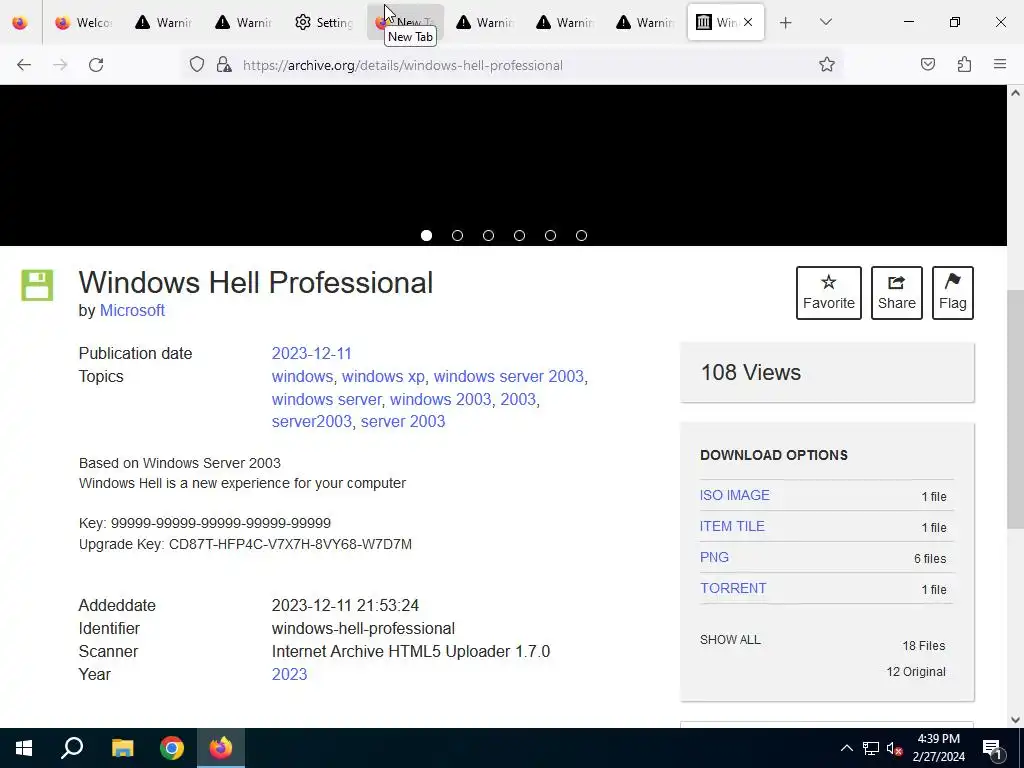Open the 'windows 2003' topic link

click(x=441, y=399)
